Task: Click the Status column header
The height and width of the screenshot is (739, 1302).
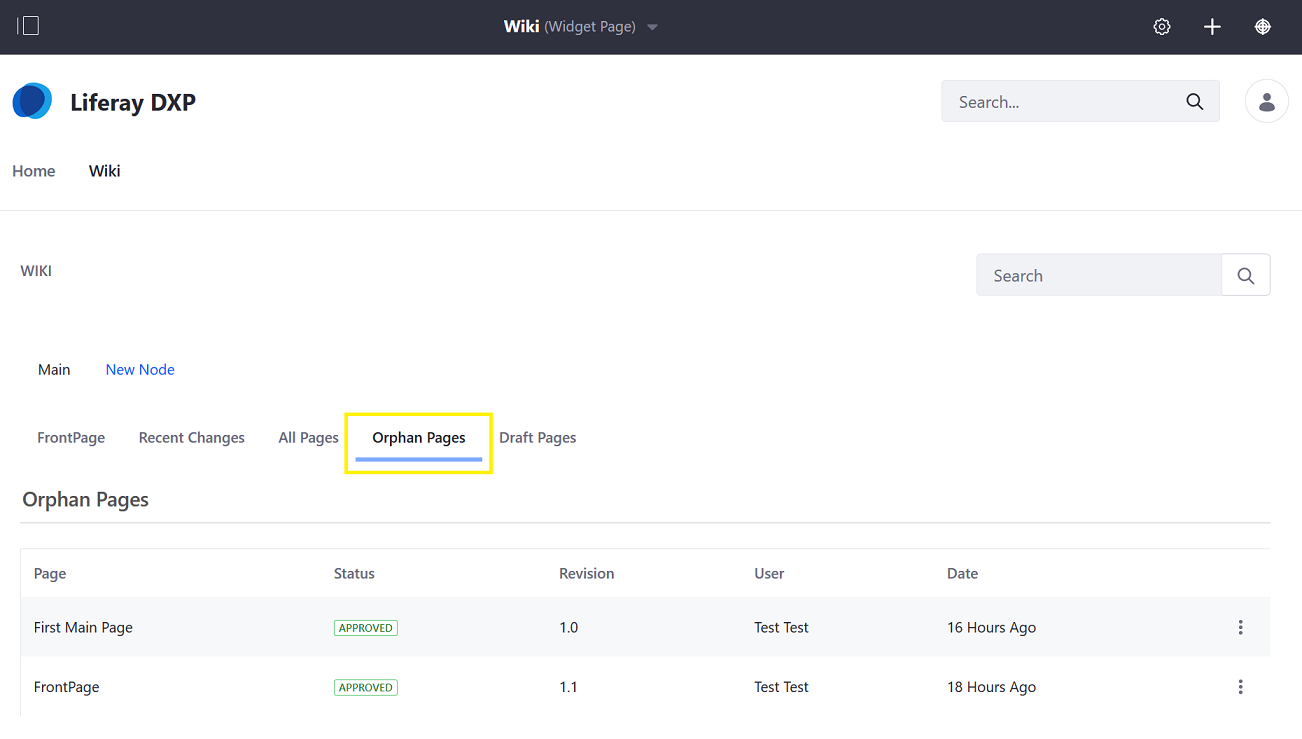Action: 354,574
